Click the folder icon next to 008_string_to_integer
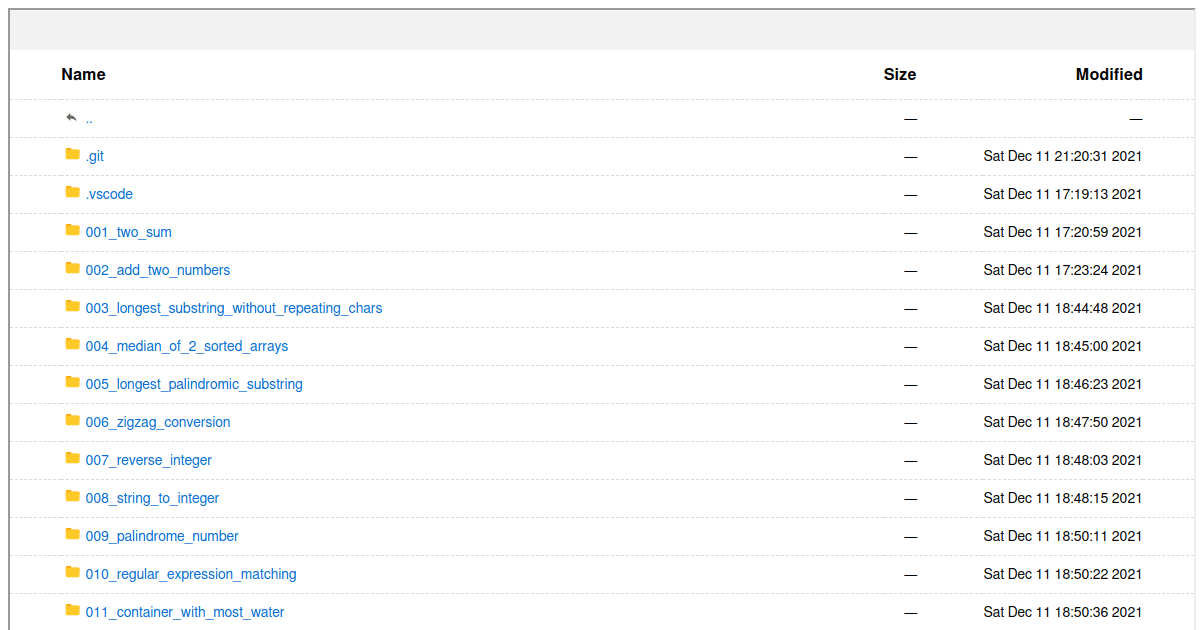The width and height of the screenshot is (1200, 630). pyautogui.click(x=72, y=496)
